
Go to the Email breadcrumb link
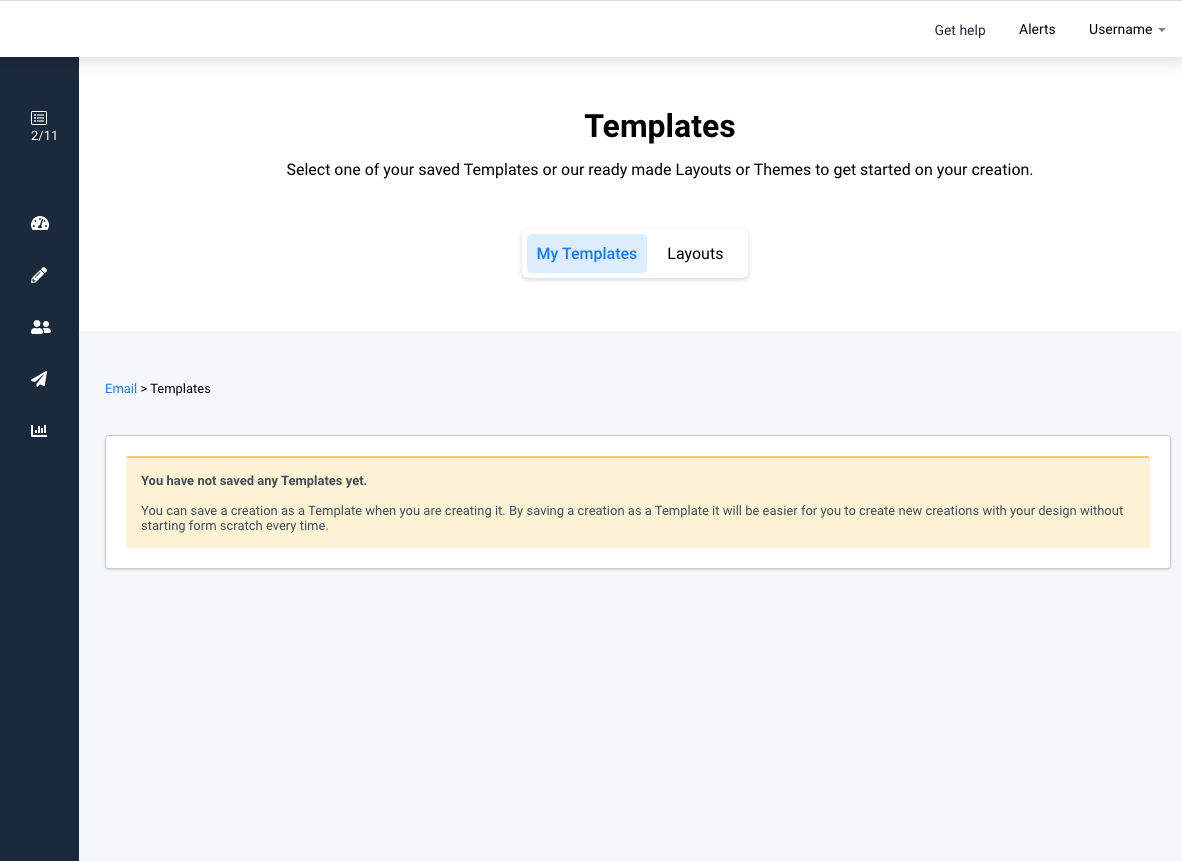121,388
